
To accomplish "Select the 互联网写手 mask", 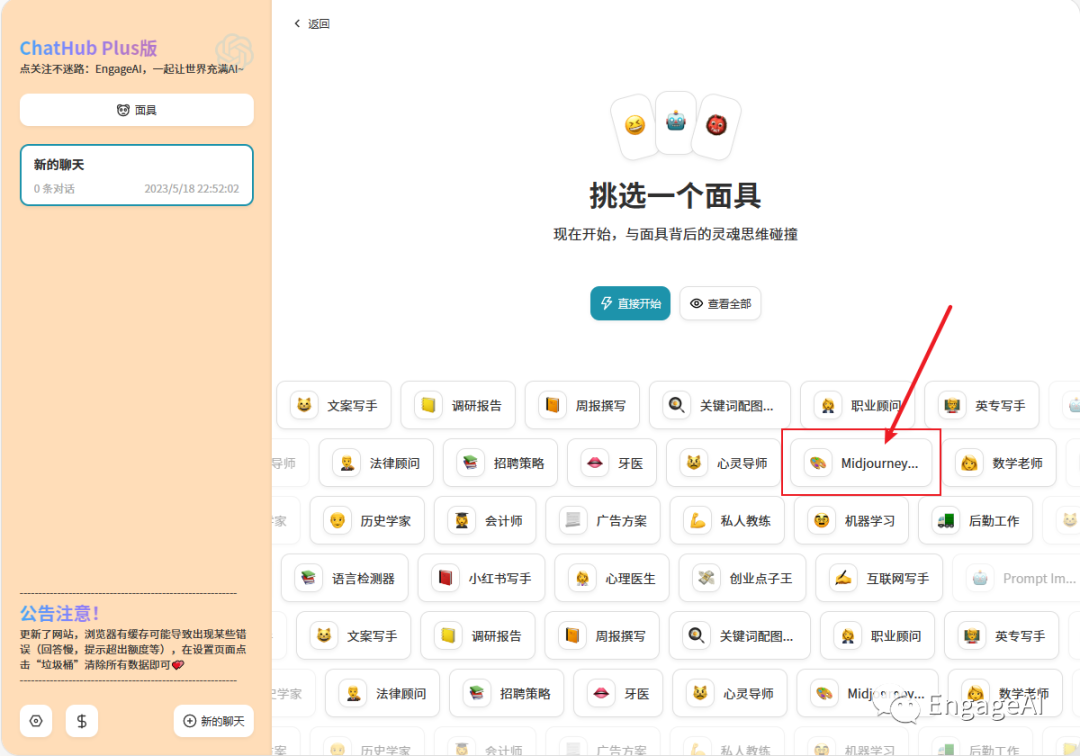I will point(879,578).
